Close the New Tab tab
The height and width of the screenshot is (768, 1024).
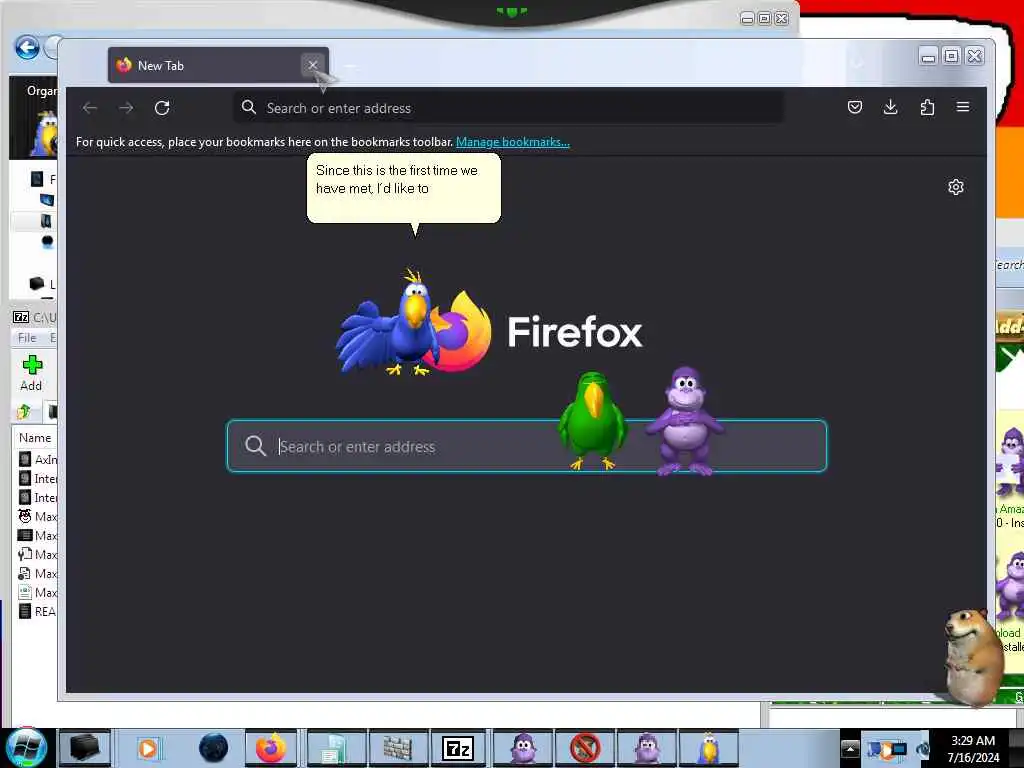point(313,65)
